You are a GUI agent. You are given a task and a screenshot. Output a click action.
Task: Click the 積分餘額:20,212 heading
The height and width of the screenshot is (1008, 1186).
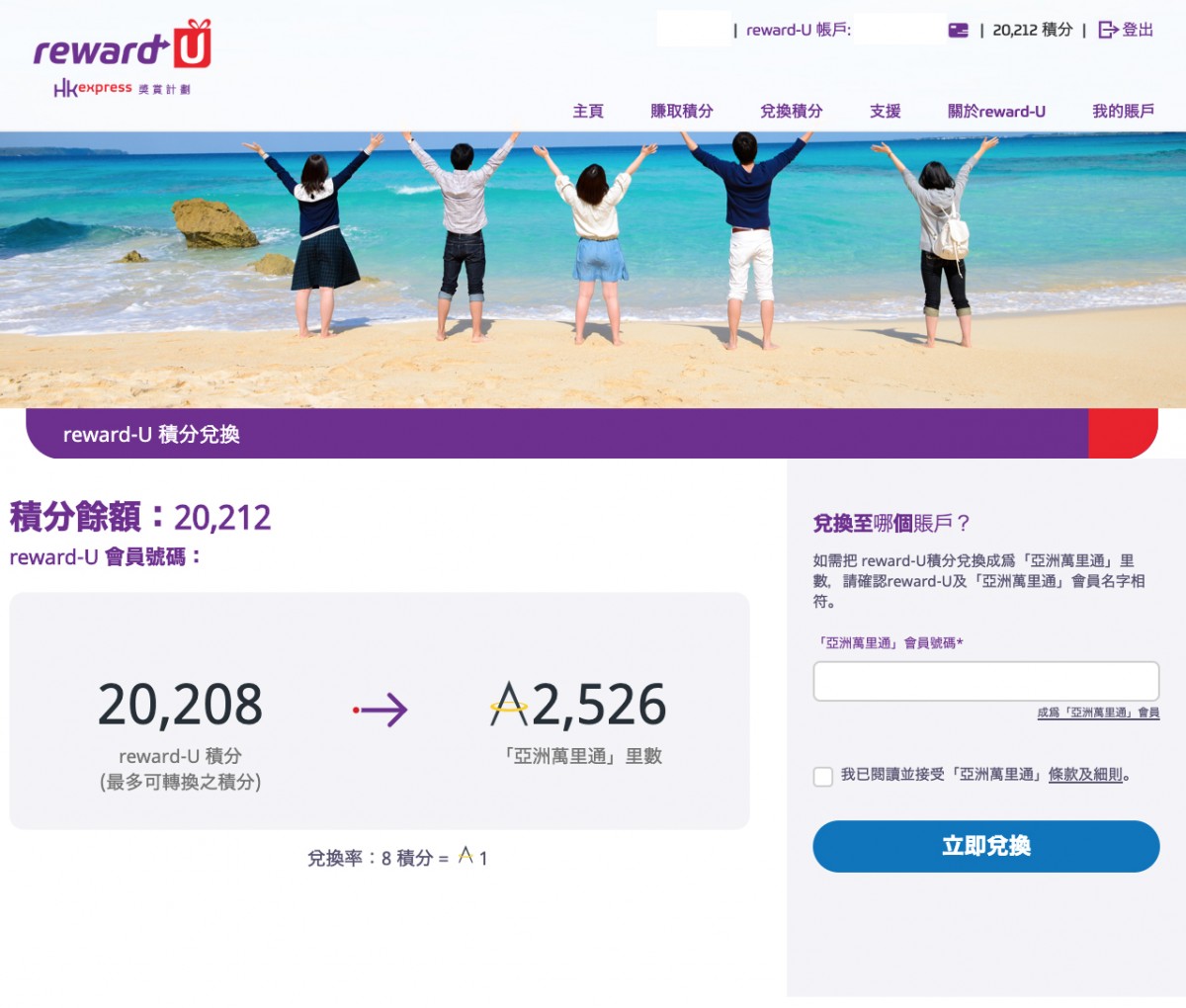140,517
